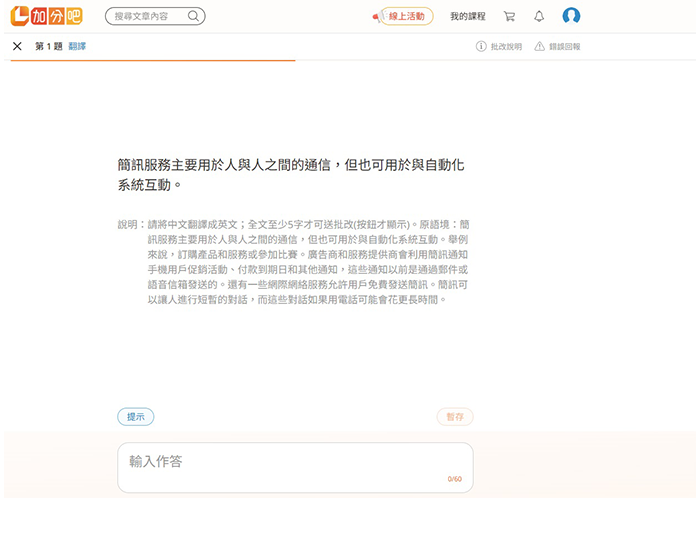Click the 暫存 save draft button
Screen dimensions: 700x534
point(454,417)
